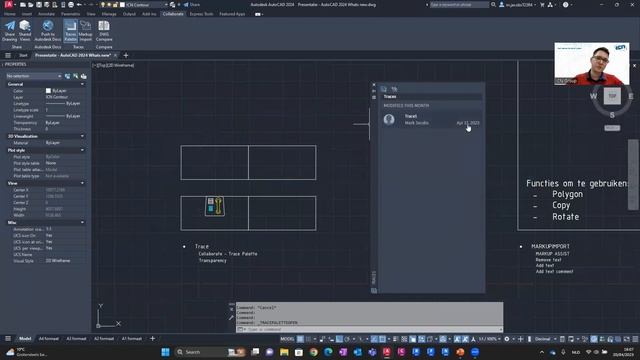Open the No selection dropdown in Properties
The width and height of the screenshot is (640, 360).
34,76
